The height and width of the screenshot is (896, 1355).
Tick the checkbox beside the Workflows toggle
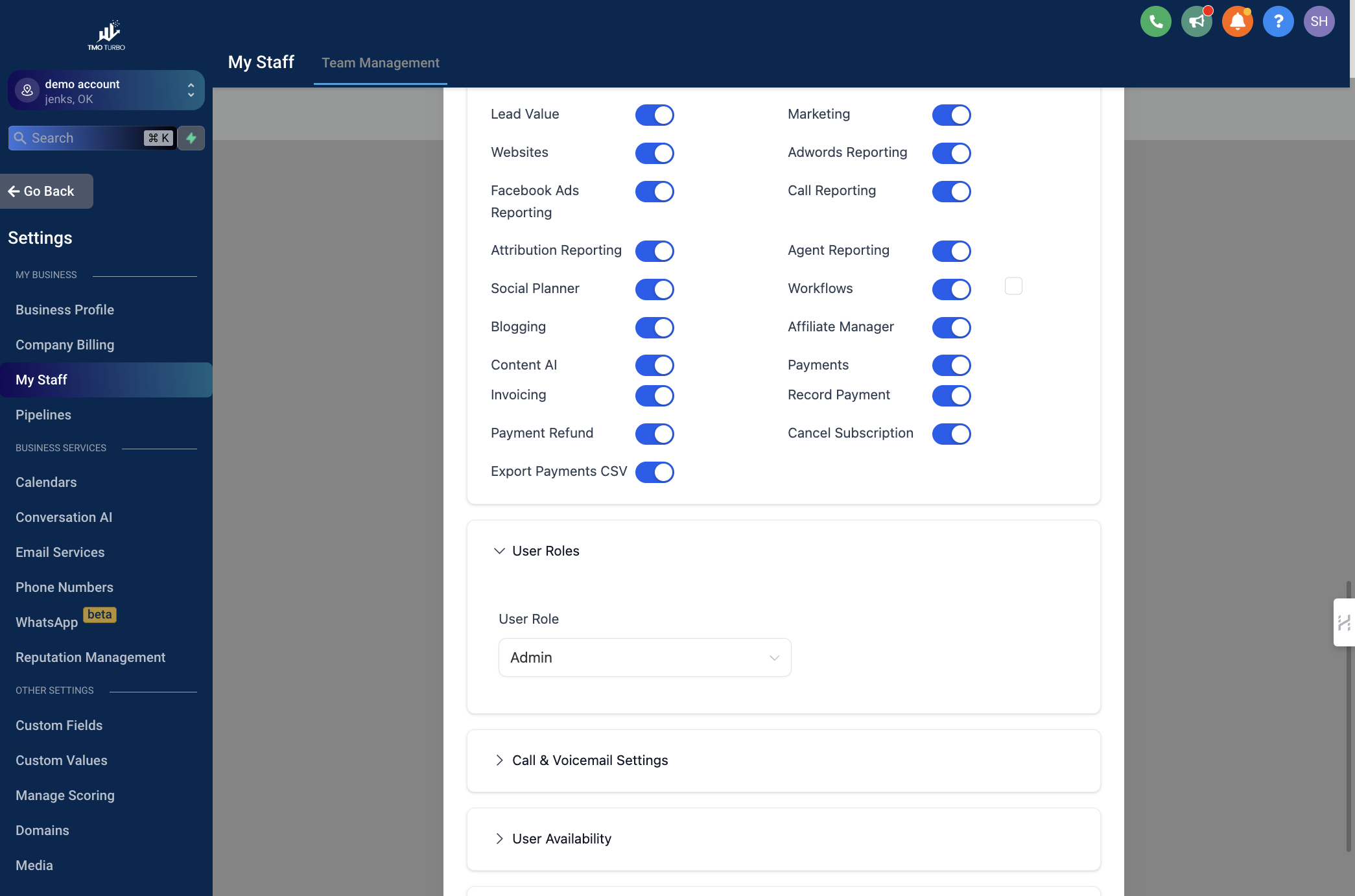[x=1013, y=286]
